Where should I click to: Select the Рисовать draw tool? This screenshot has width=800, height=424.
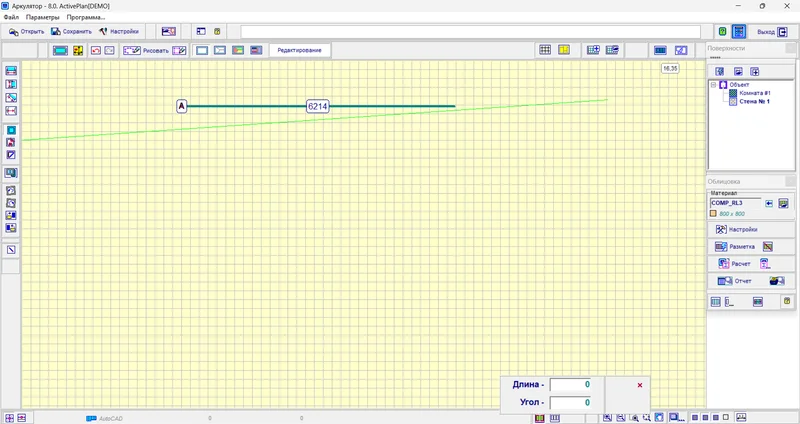145,50
